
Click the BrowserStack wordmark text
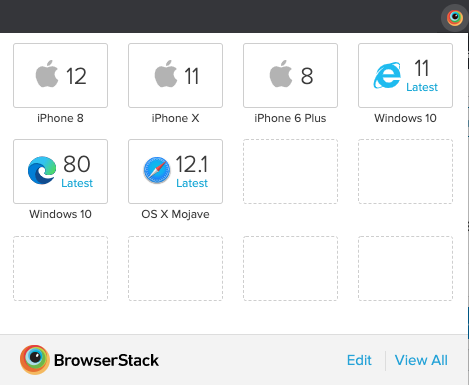(106, 360)
